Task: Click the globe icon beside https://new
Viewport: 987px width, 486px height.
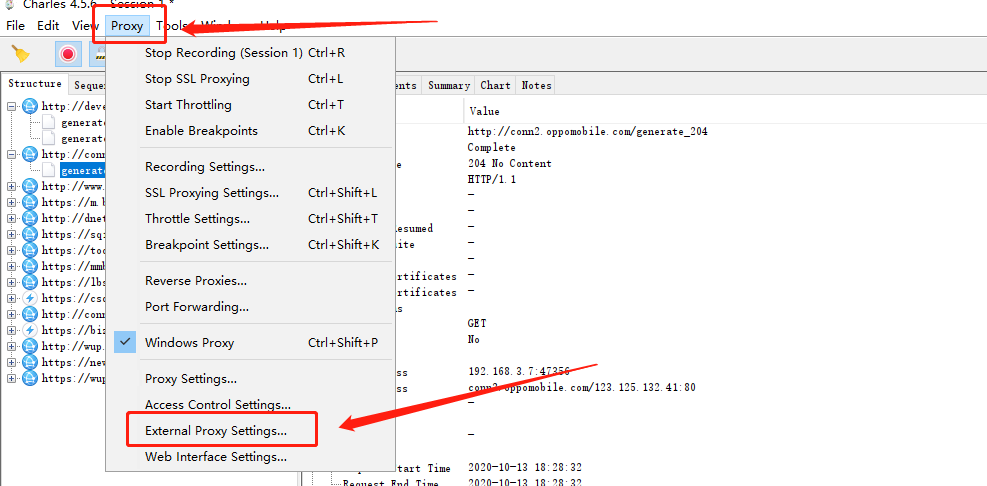Action: [x=30, y=362]
